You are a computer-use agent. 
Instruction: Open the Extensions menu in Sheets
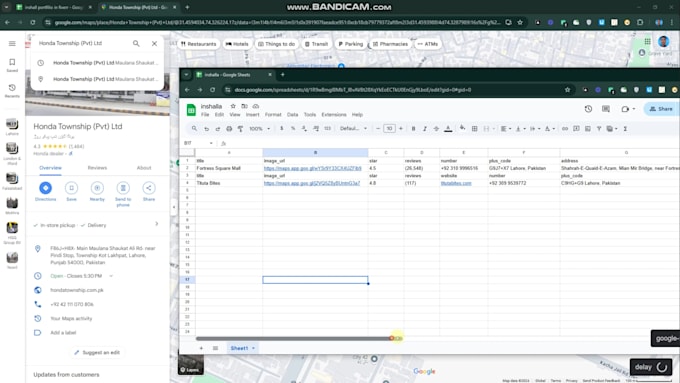pos(333,115)
